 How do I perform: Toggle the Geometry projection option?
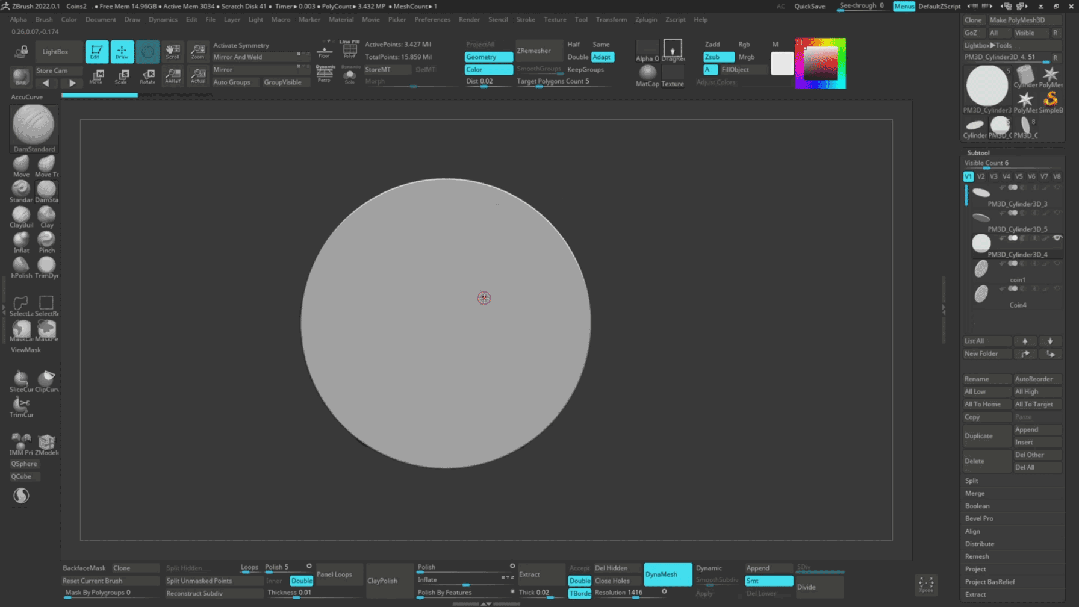(489, 57)
